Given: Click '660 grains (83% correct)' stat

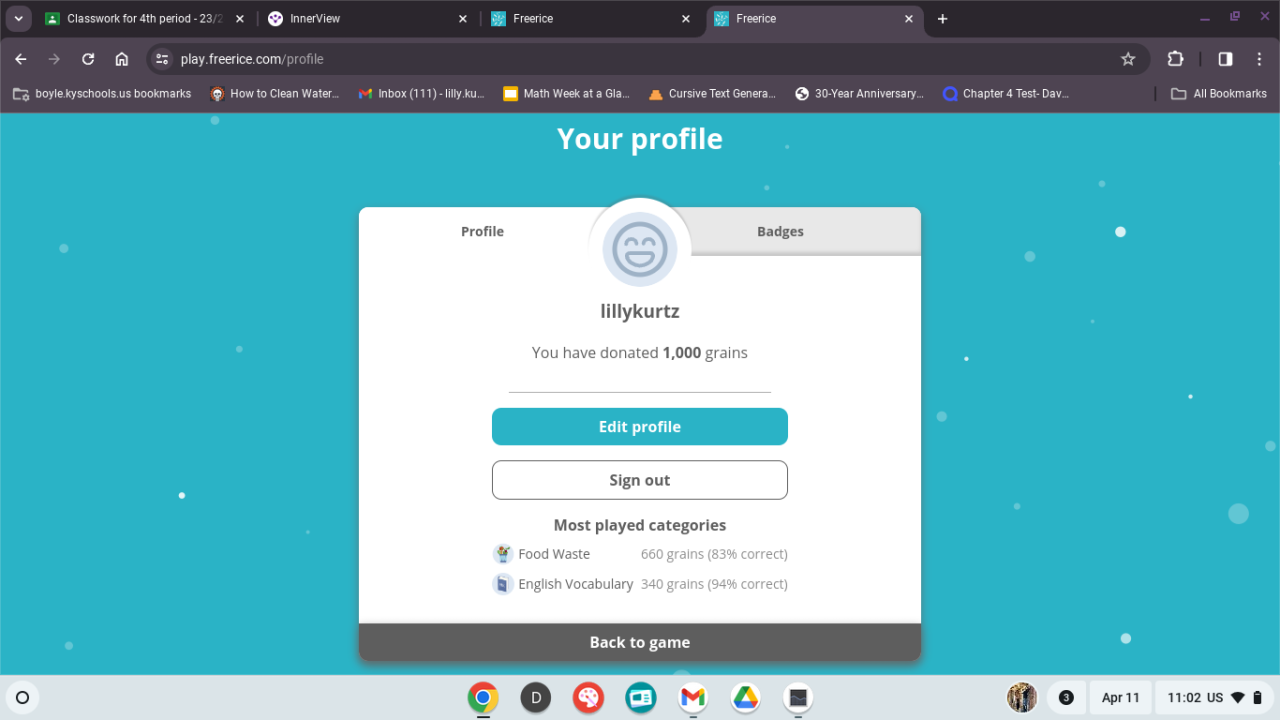Looking at the screenshot, I should (714, 554).
